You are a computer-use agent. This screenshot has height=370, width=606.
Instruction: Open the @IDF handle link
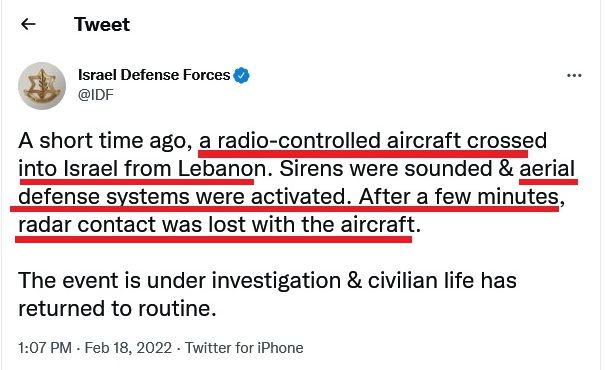click(x=96, y=94)
